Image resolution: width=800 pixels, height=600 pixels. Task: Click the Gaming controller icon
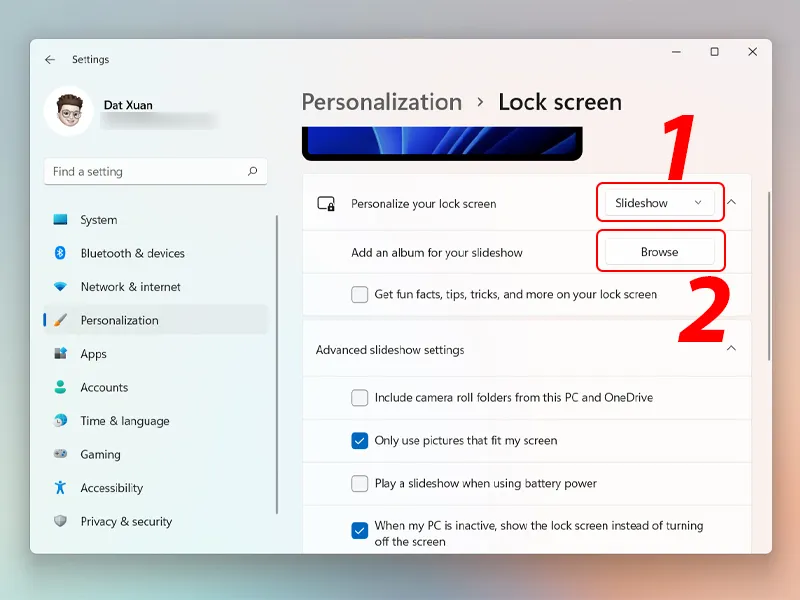[x=60, y=455]
